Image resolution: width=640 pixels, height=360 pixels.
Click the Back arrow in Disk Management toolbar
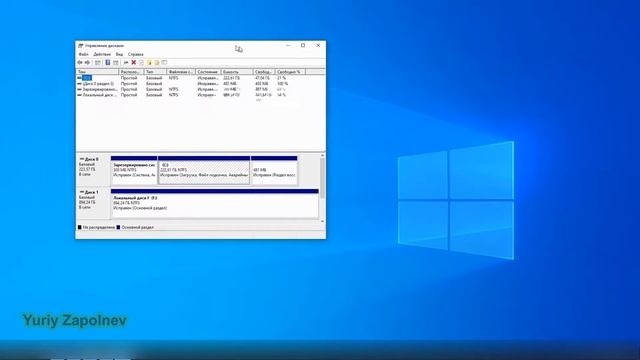click(80, 62)
